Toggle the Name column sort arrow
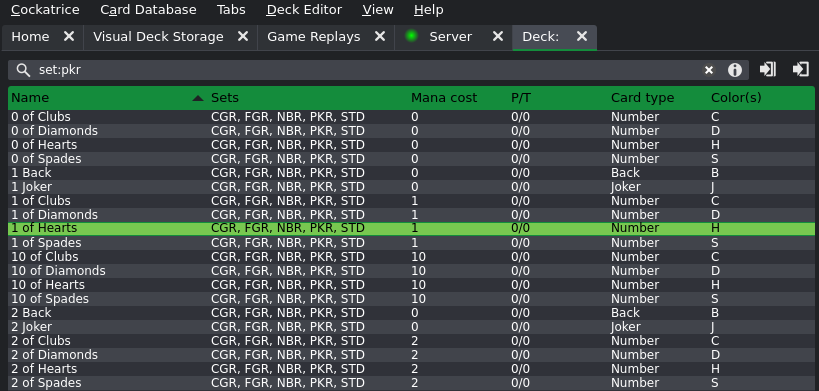This screenshot has height=391, width=819. tap(197, 98)
